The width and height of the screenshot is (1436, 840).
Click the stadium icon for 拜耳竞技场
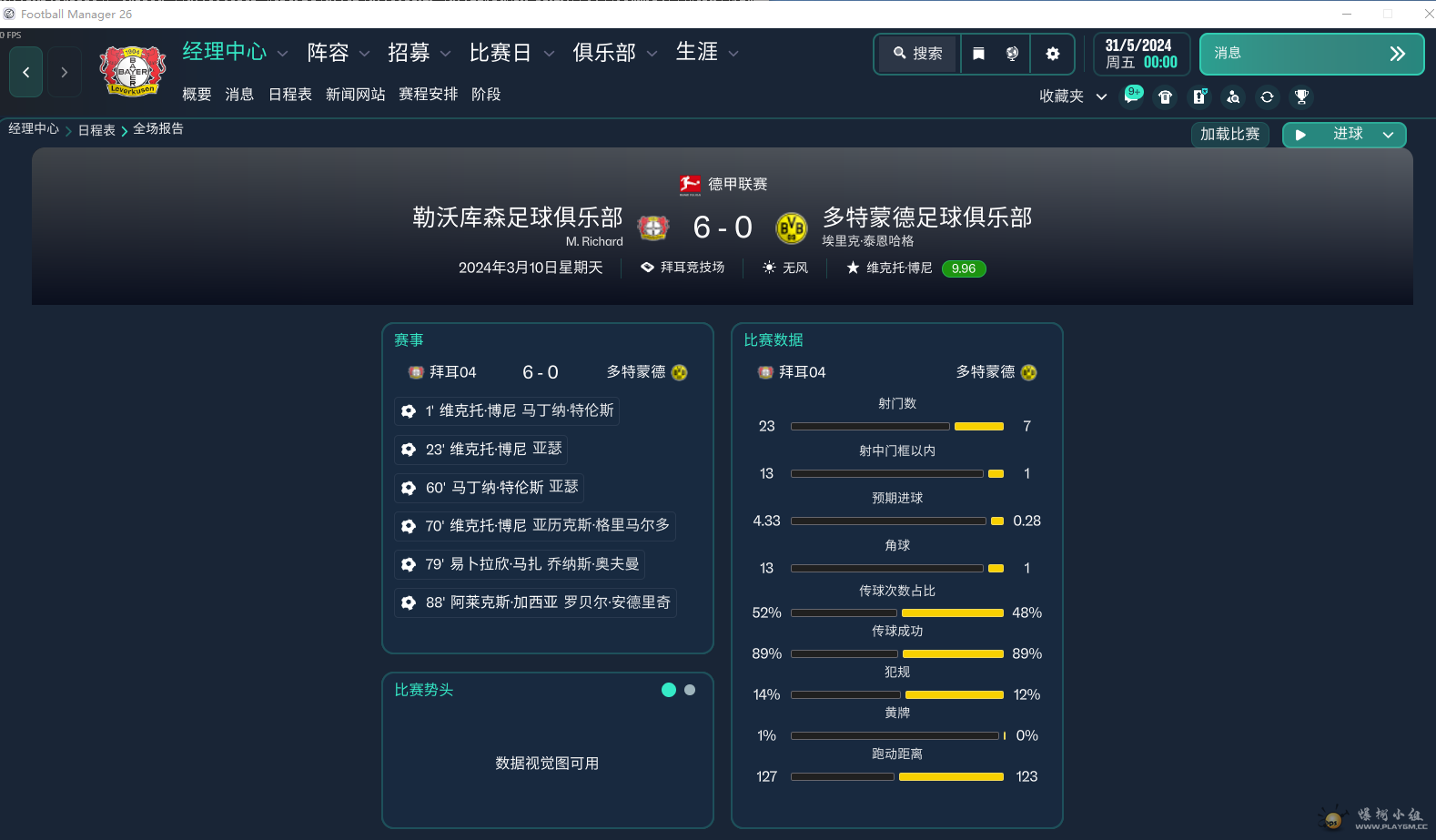click(647, 268)
